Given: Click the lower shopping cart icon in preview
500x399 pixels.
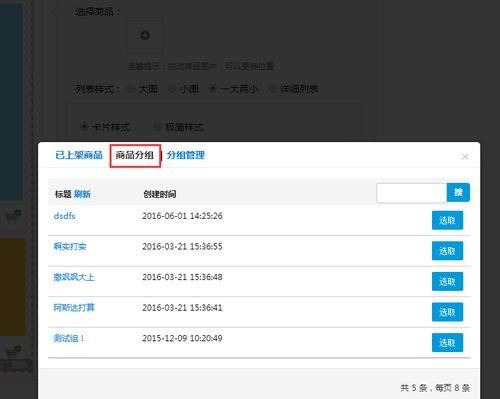Looking at the screenshot, I should [x=13, y=352].
